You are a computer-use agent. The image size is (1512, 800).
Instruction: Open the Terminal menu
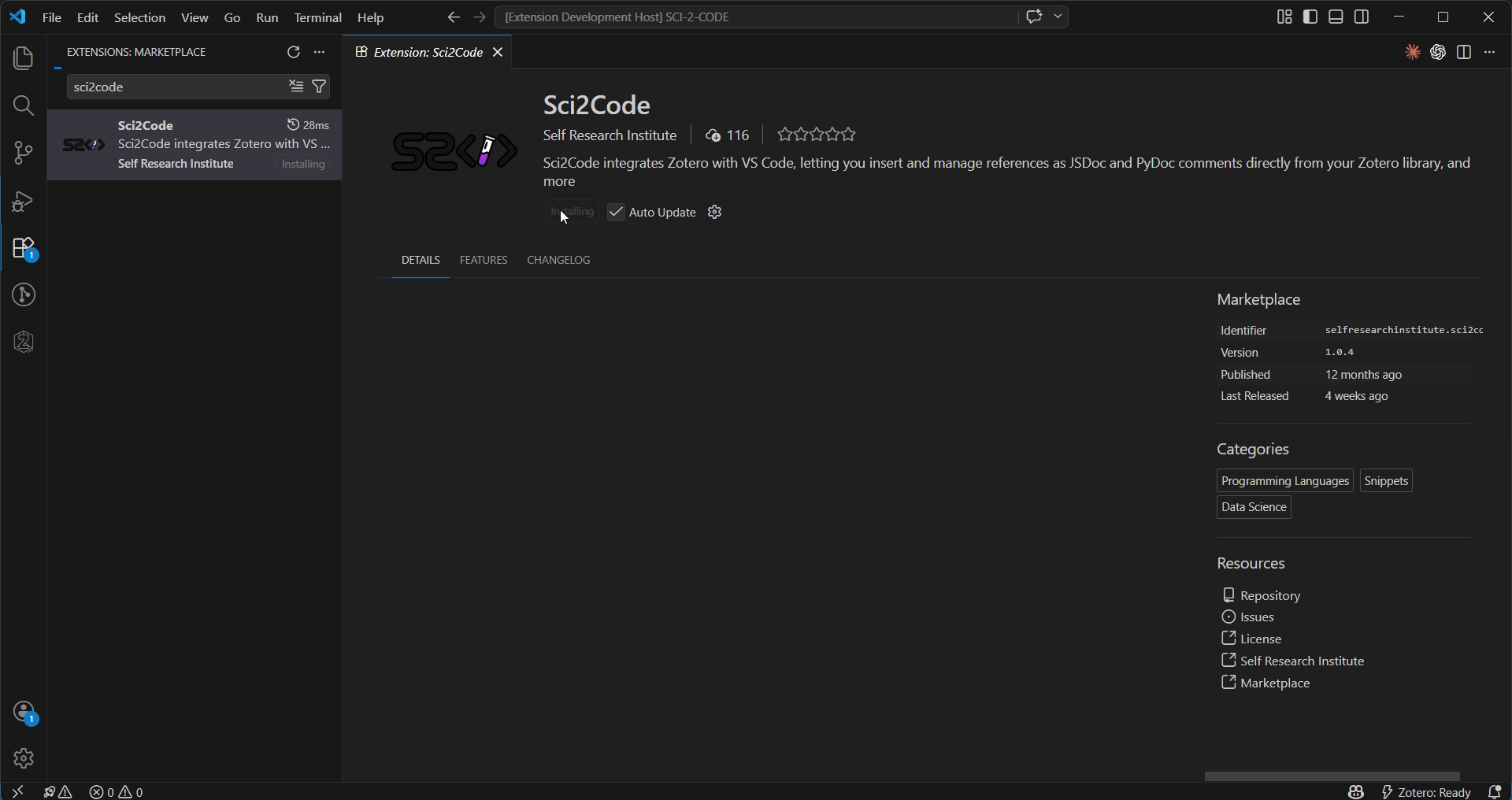tap(317, 17)
